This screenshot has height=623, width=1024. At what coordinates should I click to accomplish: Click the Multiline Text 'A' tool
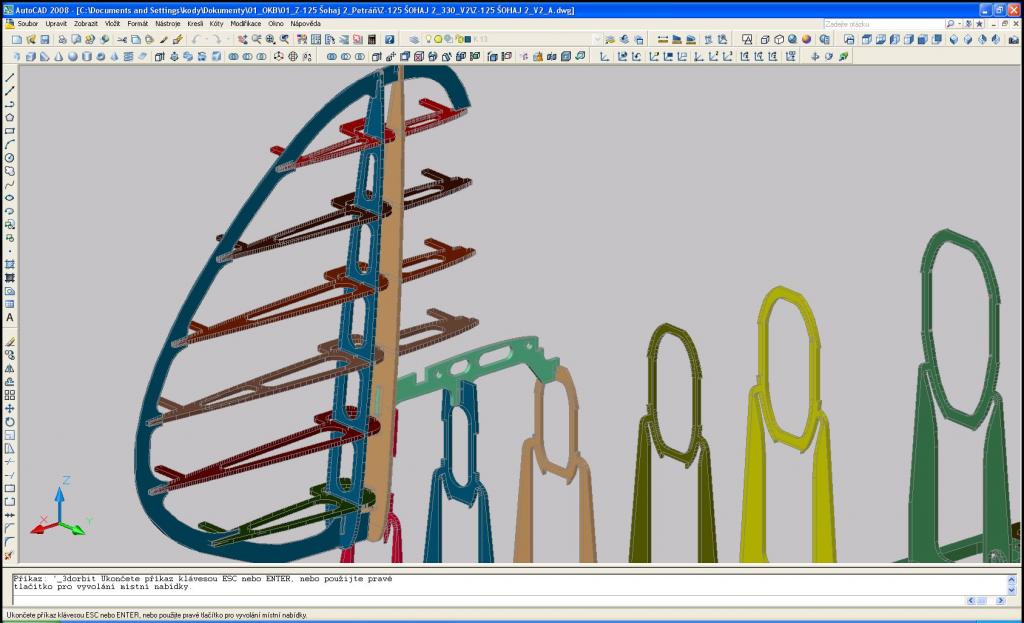tap(10, 318)
